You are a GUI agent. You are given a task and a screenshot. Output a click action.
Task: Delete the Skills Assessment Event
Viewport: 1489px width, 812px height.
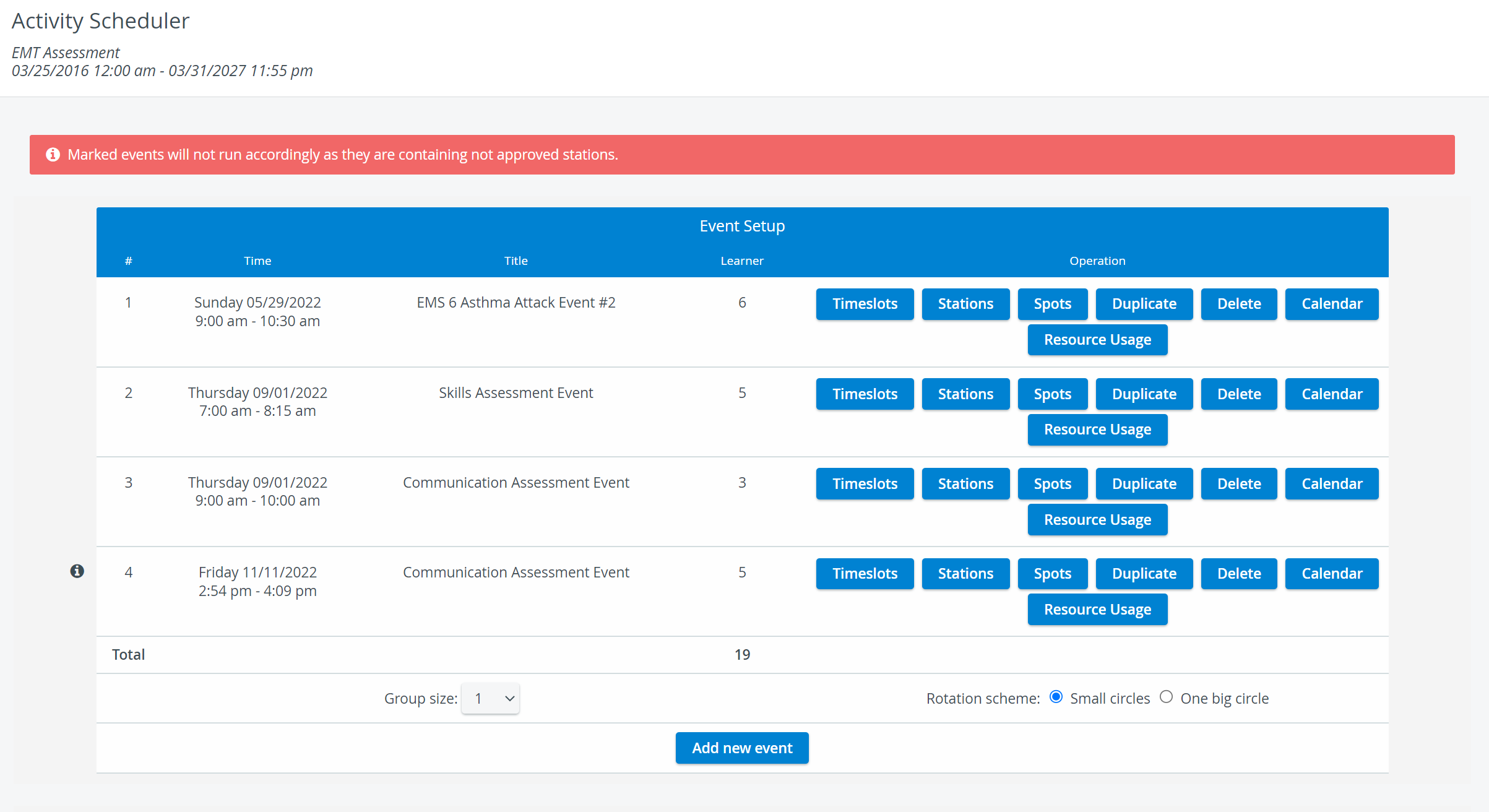[1239, 394]
